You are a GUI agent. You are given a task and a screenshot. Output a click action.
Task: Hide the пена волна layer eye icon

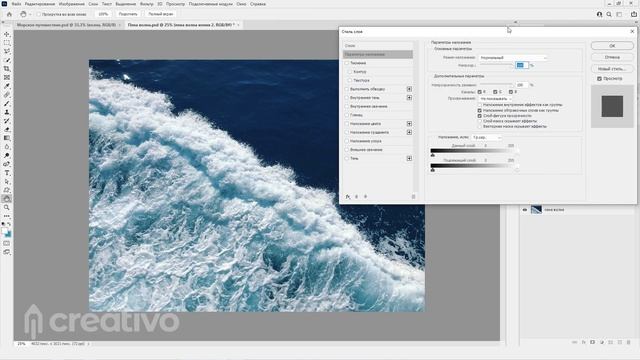pyautogui.click(x=525, y=210)
